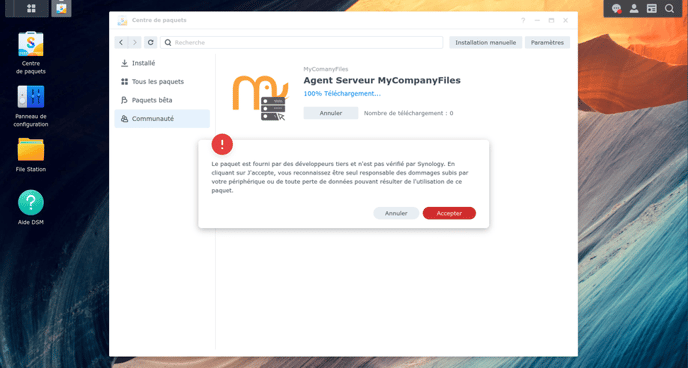Screen dimensions: 688x368
Task: Click the red warning exclamation icon
Action: coord(222,144)
